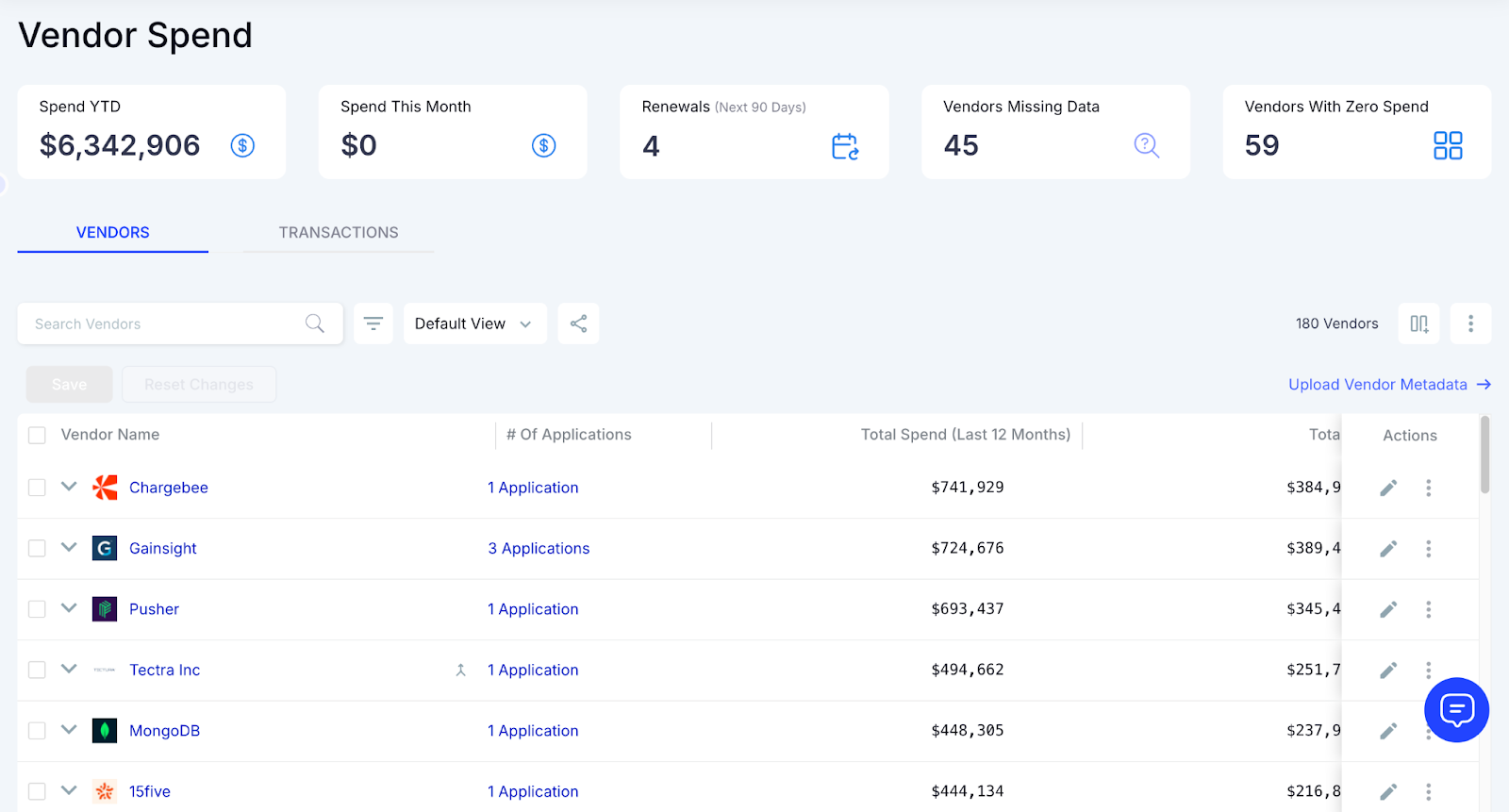
Task: Open more actions for Pusher
Action: click(1429, 609)
